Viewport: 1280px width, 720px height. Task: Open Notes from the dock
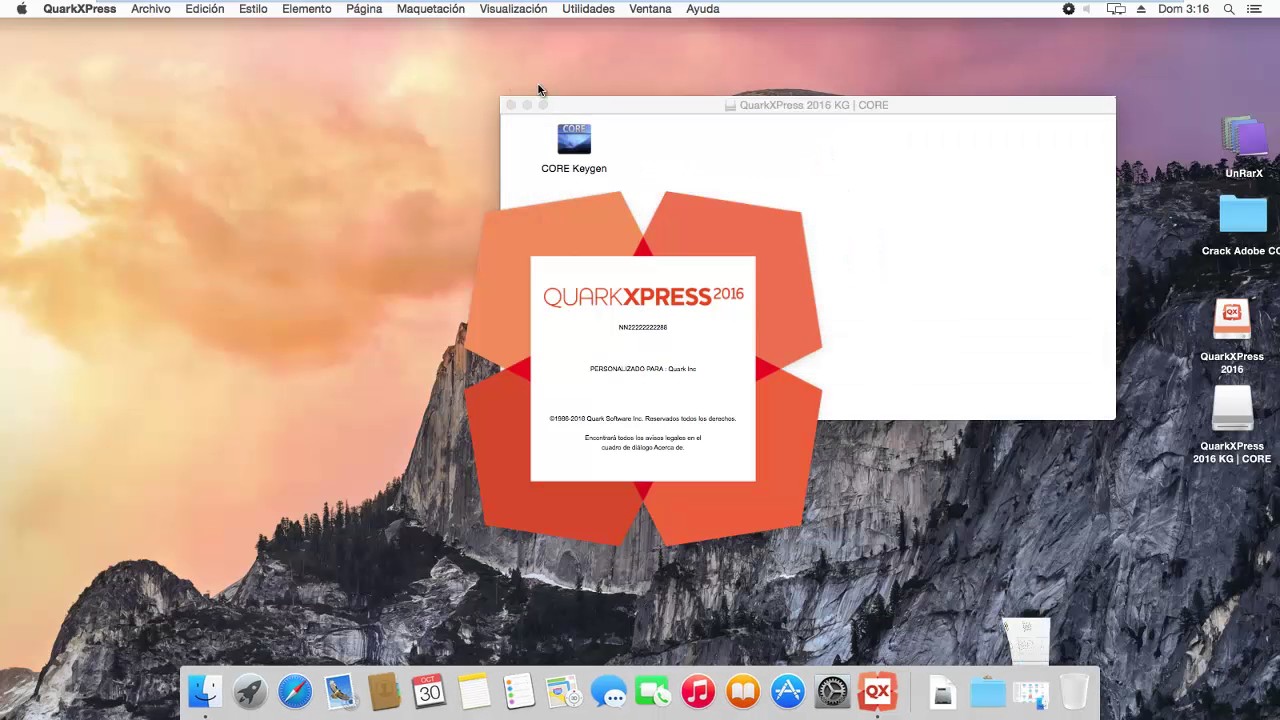(474, 691)
